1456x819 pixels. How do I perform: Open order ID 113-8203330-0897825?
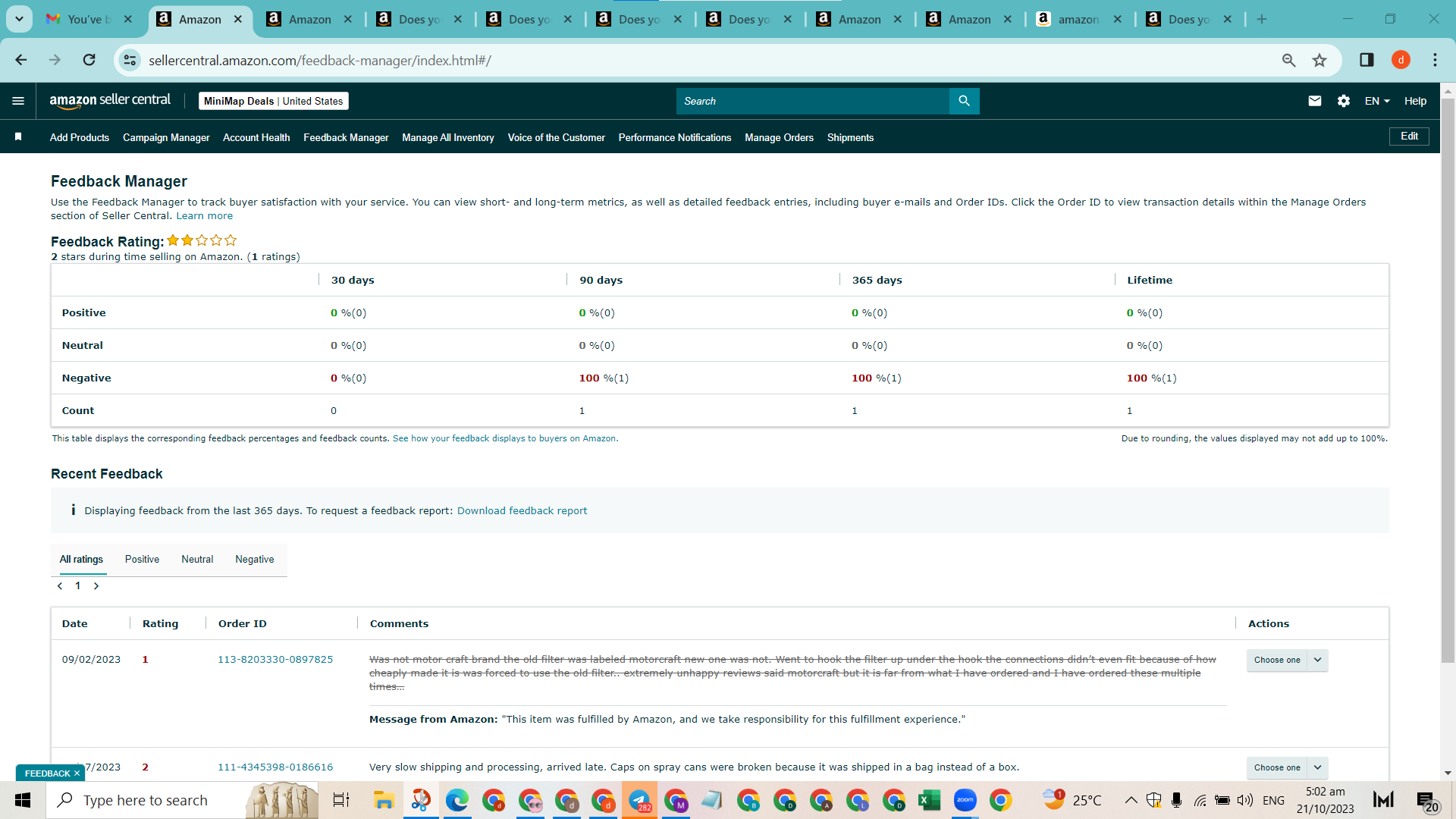(275, 660)
